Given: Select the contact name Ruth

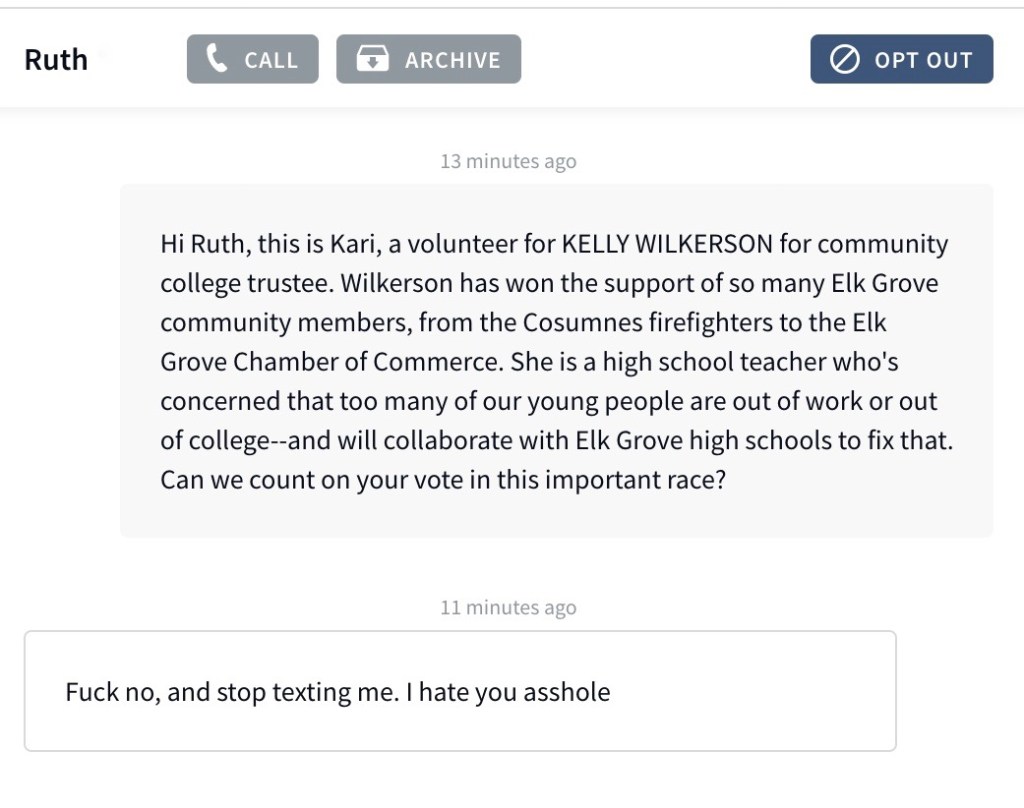Looking at the screenshot, I should 56,60.
